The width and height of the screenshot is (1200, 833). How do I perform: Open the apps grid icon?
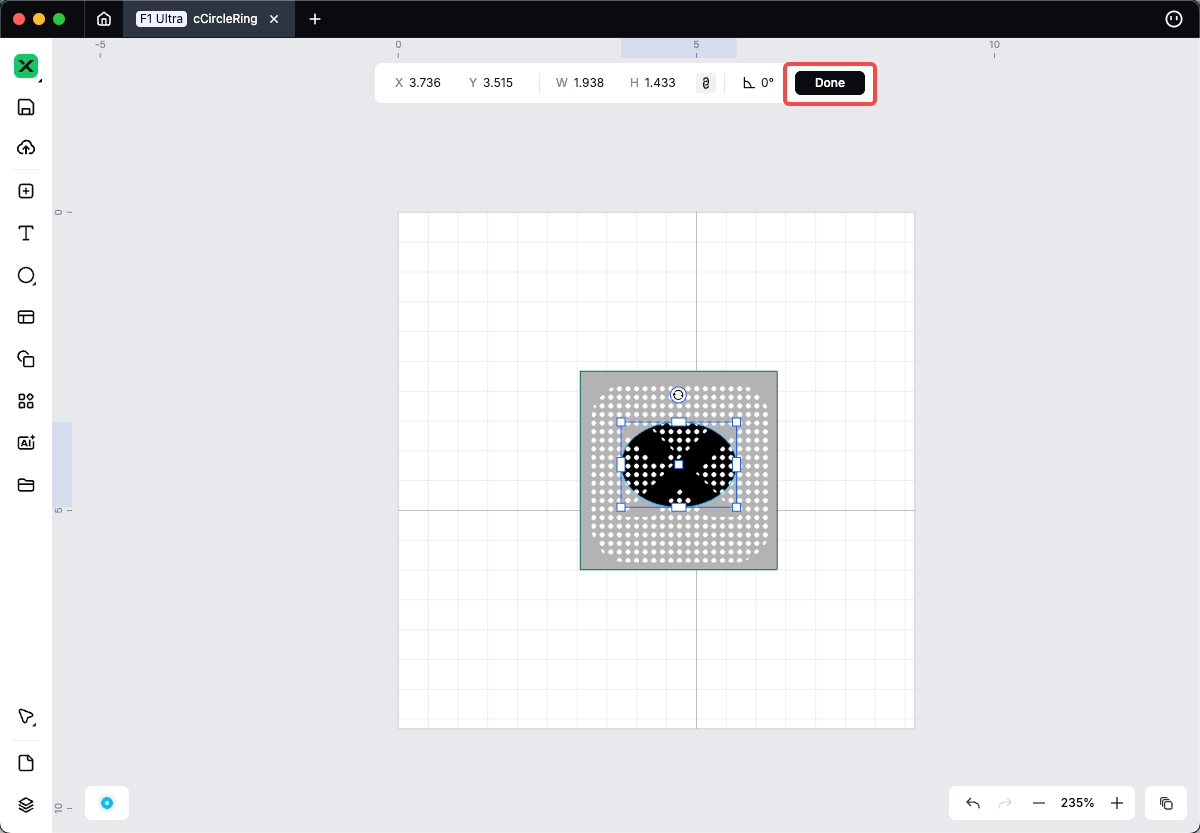click(x=26, y=401)
